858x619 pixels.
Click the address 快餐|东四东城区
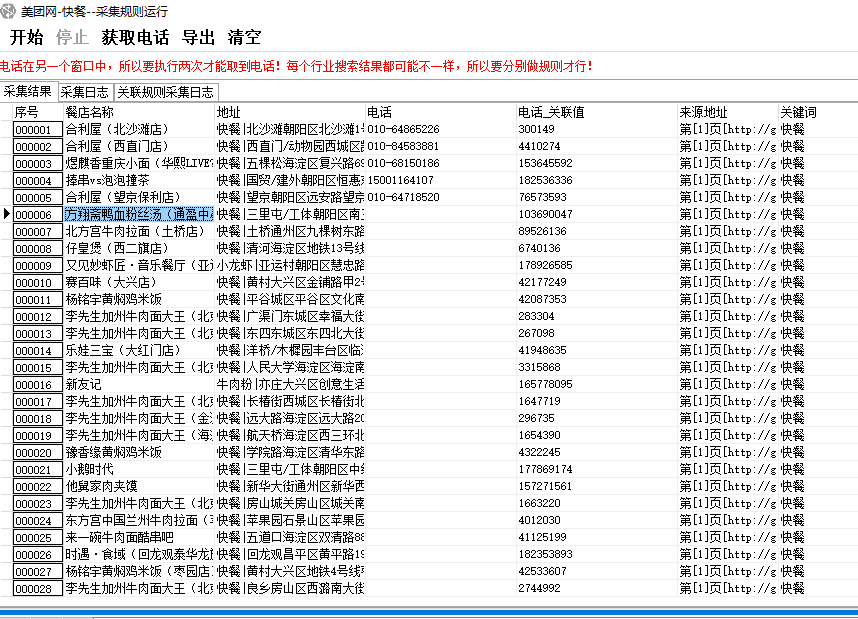[290, 333]
